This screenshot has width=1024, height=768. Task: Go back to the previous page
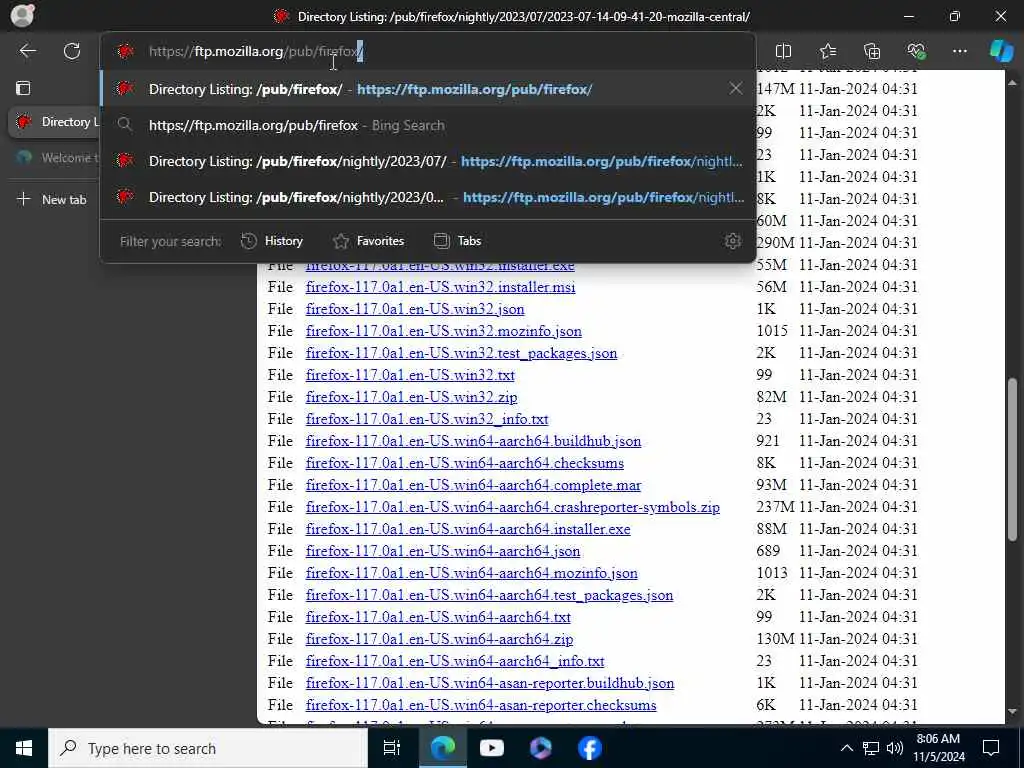point(27,51)
